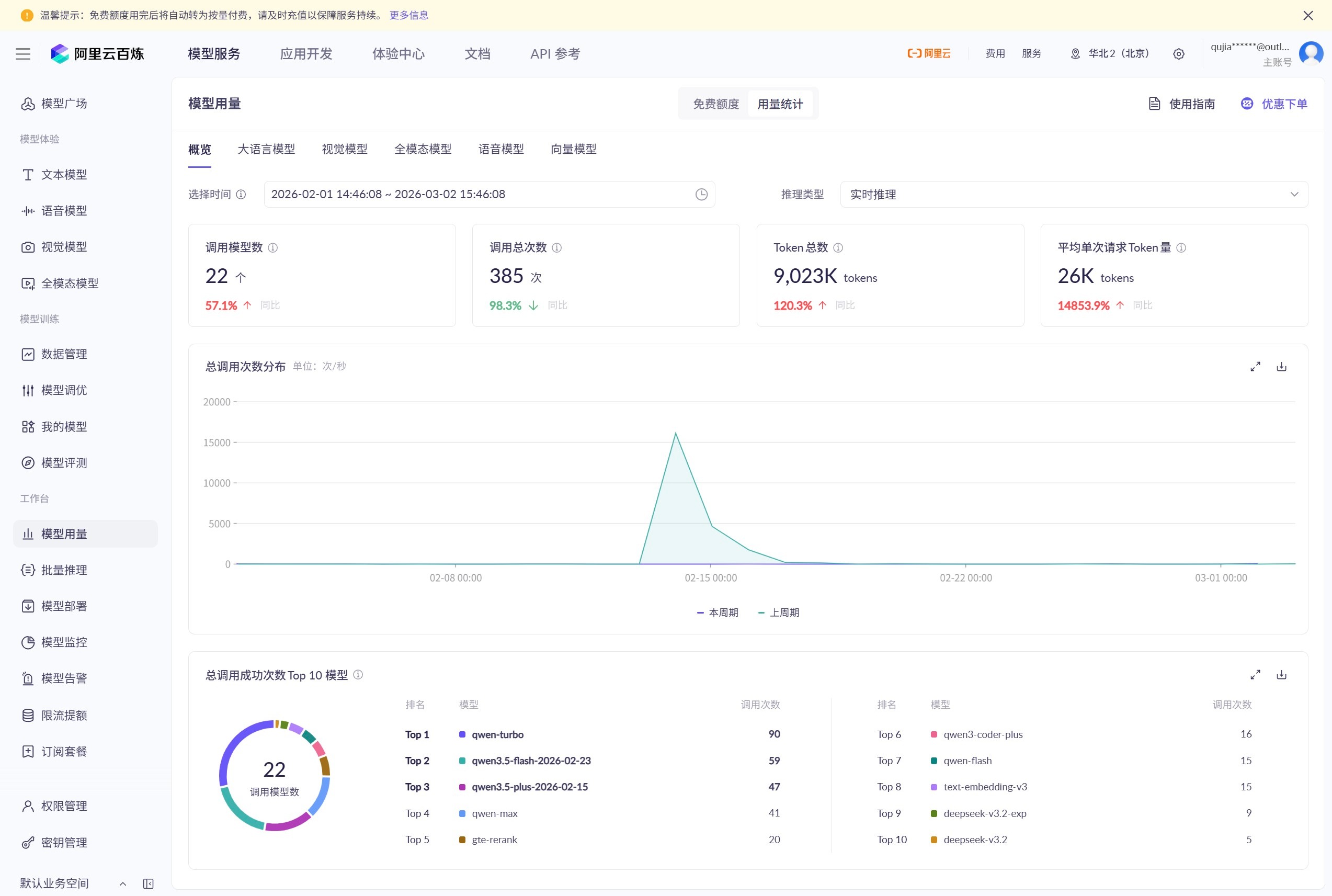The image size is (1332, 896).
Task: Open the time picker clock icon
Action: (x=701, y=194)
